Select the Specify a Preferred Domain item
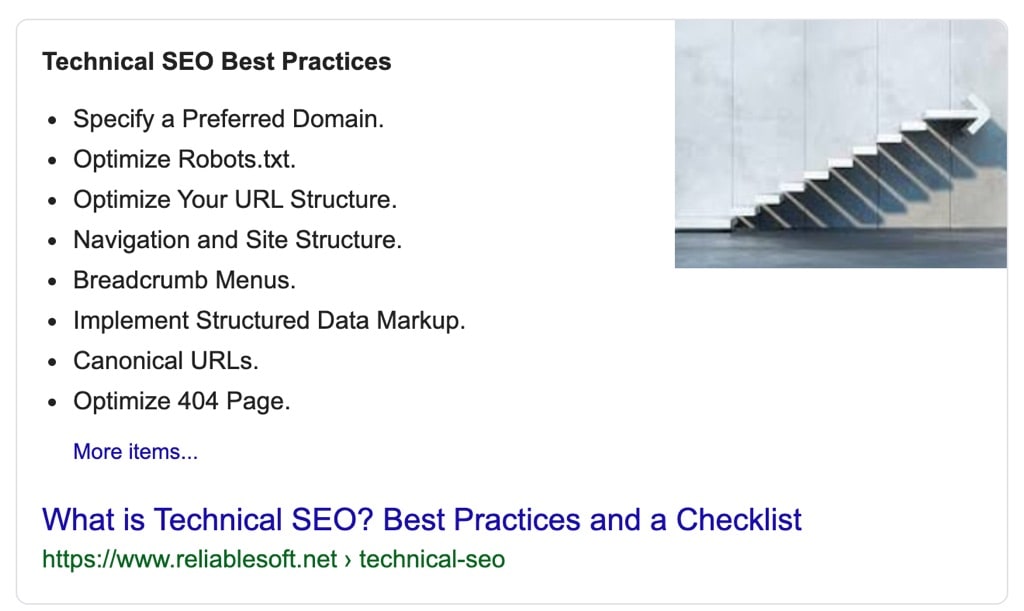The image size is (1024, 611). point(228,119)
